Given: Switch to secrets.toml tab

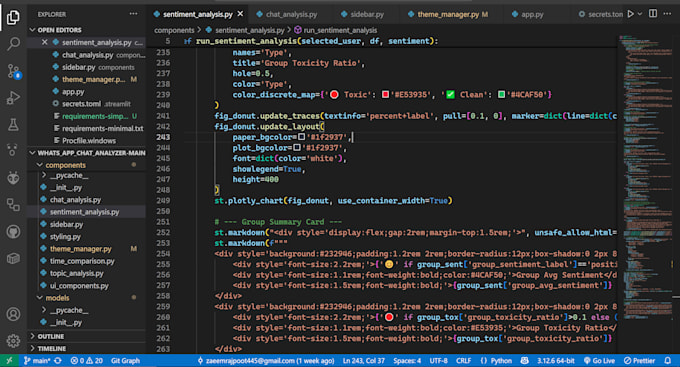Looking at the screenshot, I should [x=600, y=14].
